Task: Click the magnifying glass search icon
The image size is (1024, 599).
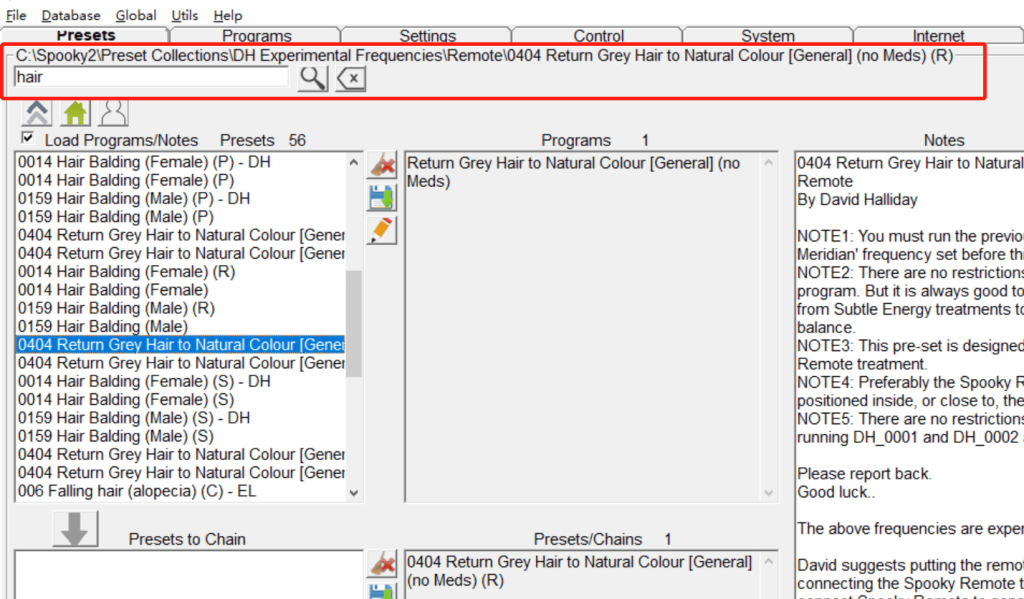Action: (x=312, y=79)
